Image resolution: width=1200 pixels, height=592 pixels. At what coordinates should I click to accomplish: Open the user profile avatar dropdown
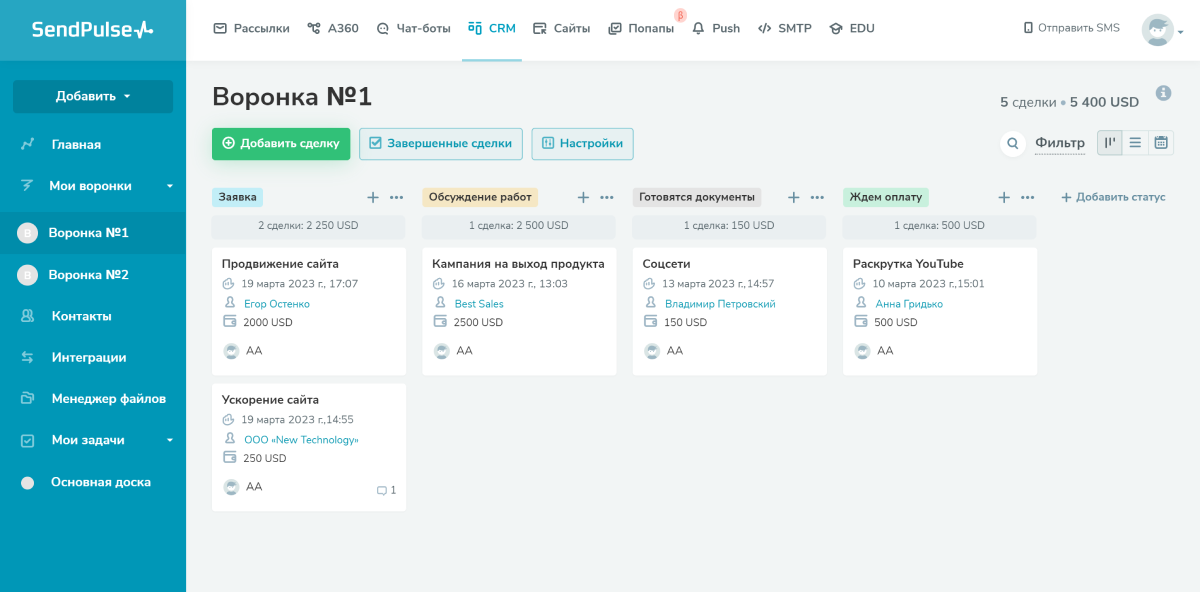click(1157, 30)
